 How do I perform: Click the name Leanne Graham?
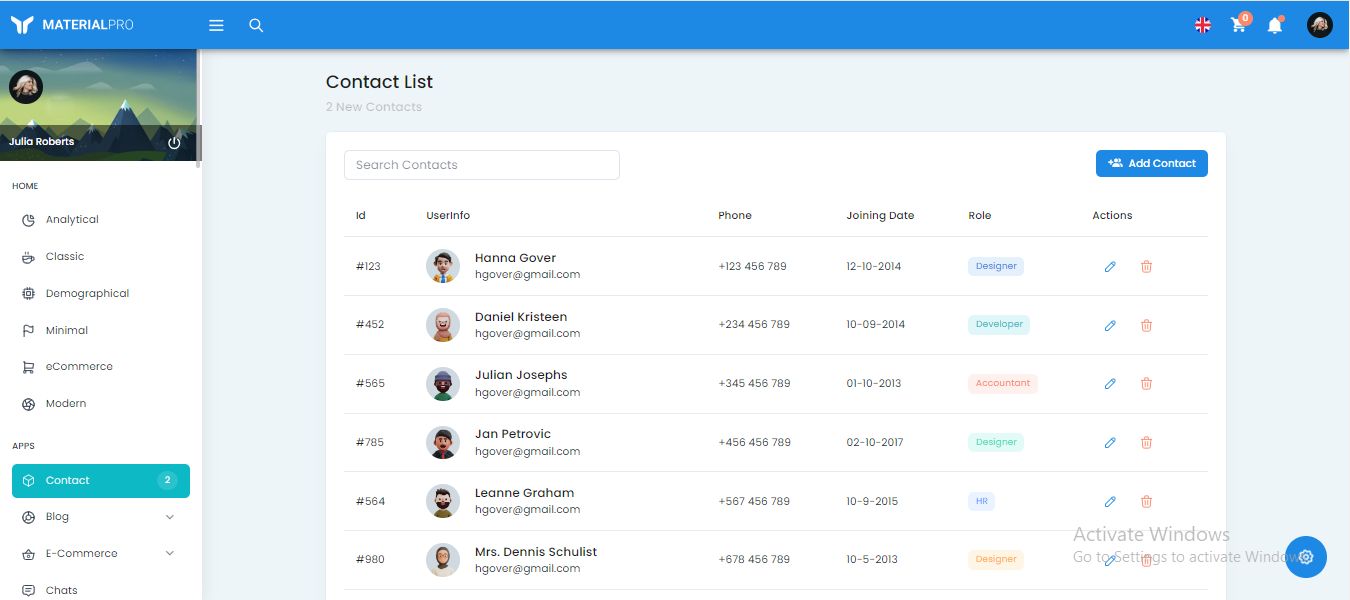click(525, 493)
